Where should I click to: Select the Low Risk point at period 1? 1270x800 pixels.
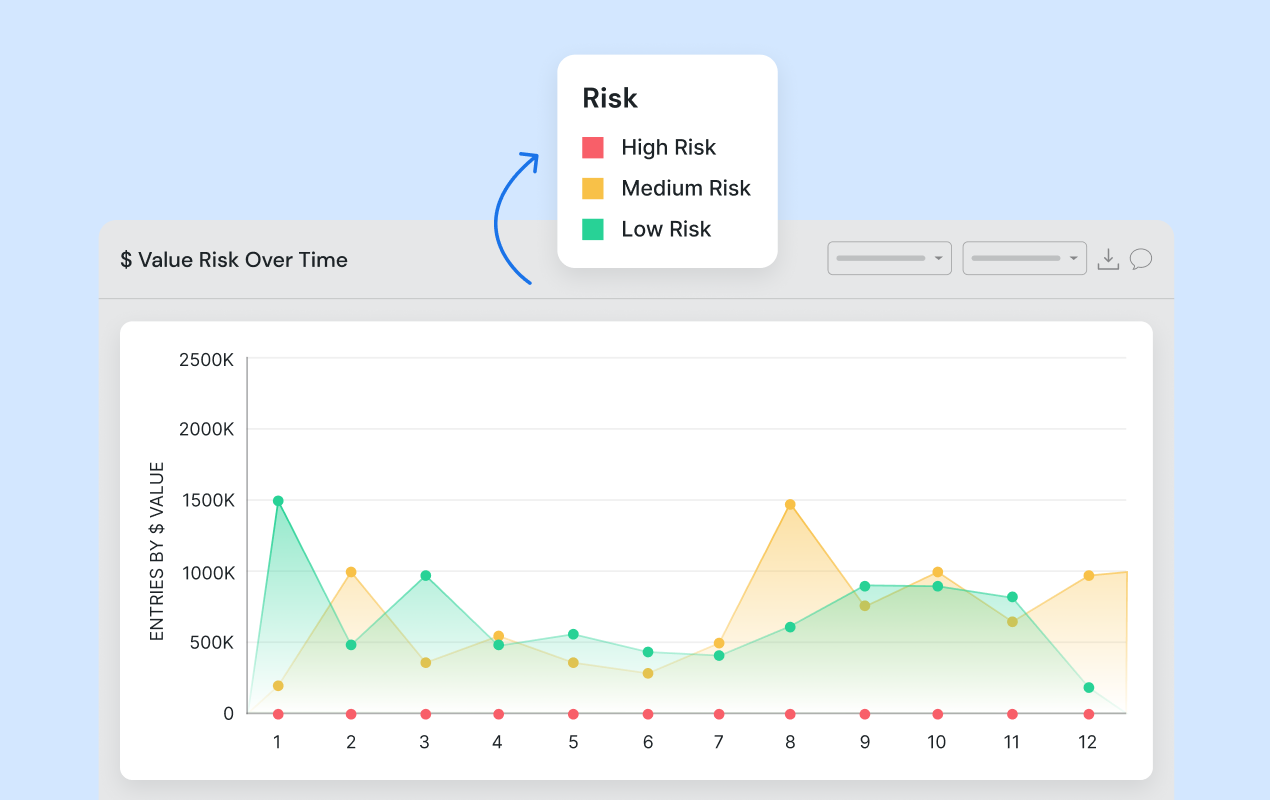(x=278, y=501)
